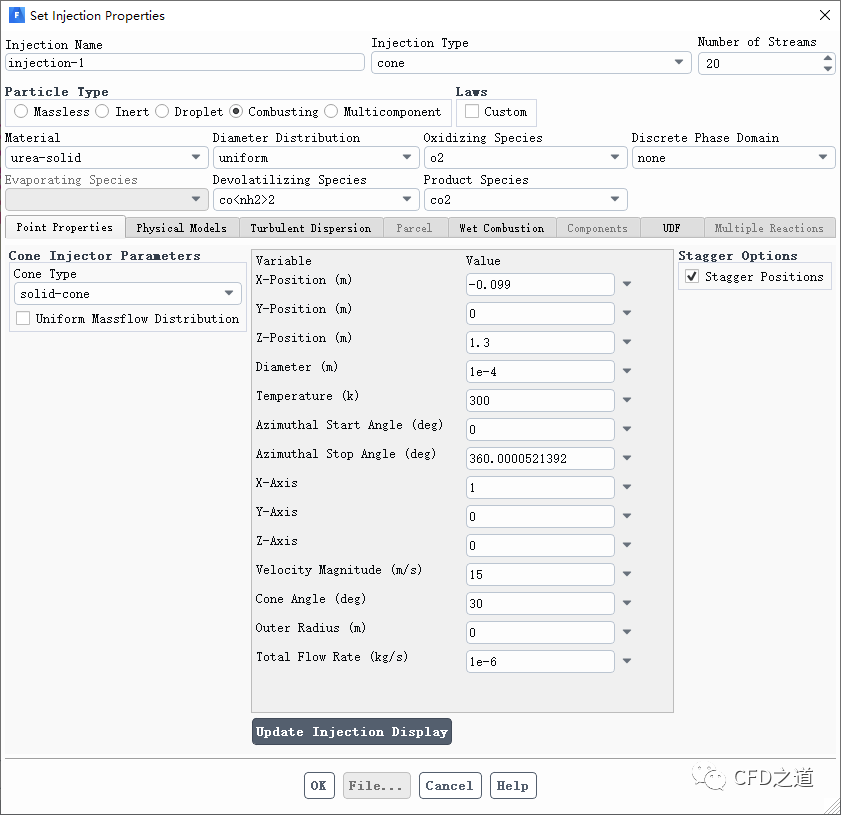841x815 pixels.
Task: Click the arrow icon beside X-Position value
Action: pyautogui.click(x=627, y=285)
